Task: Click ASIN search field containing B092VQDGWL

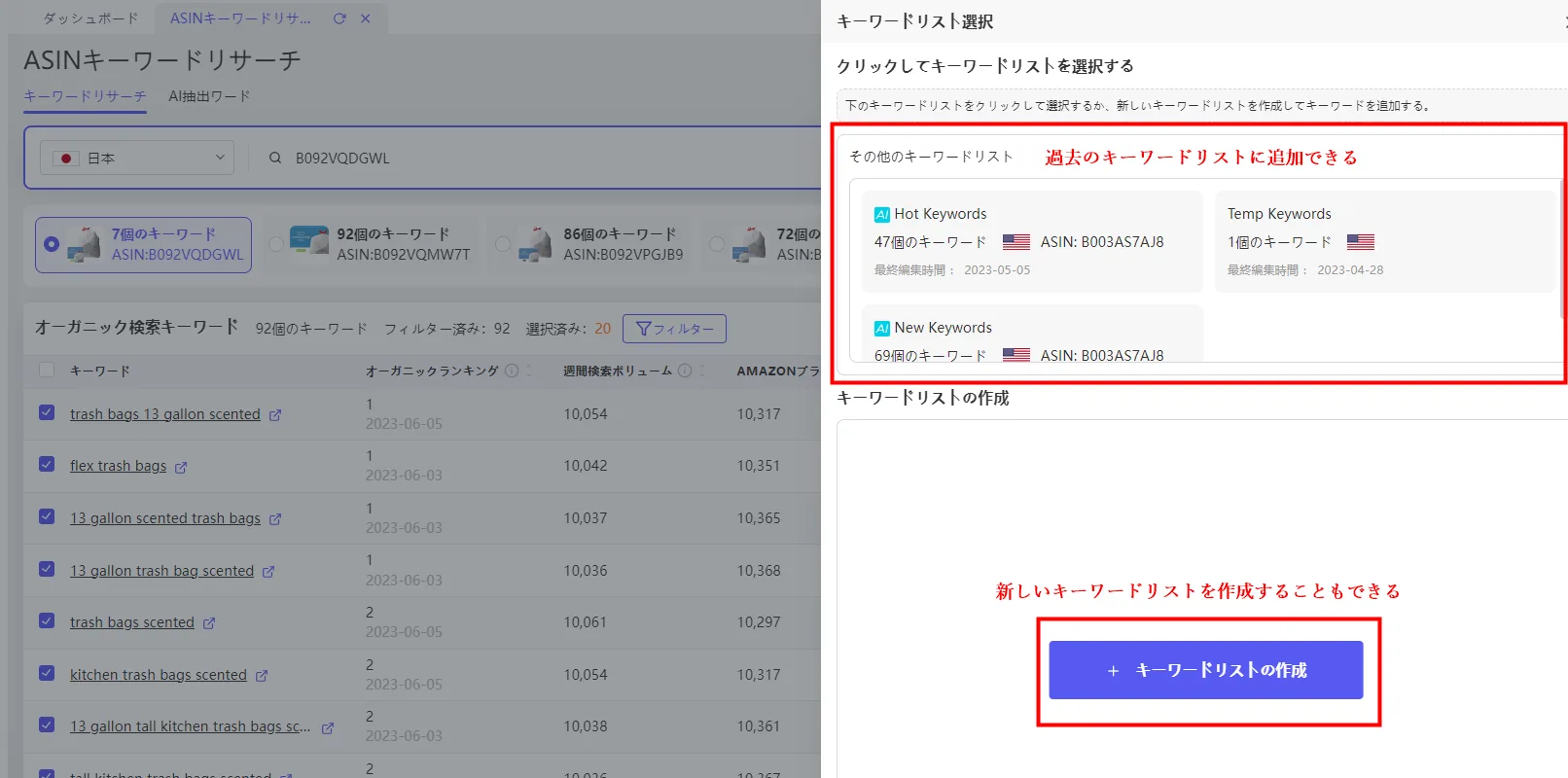Action: tap(545, 158)
